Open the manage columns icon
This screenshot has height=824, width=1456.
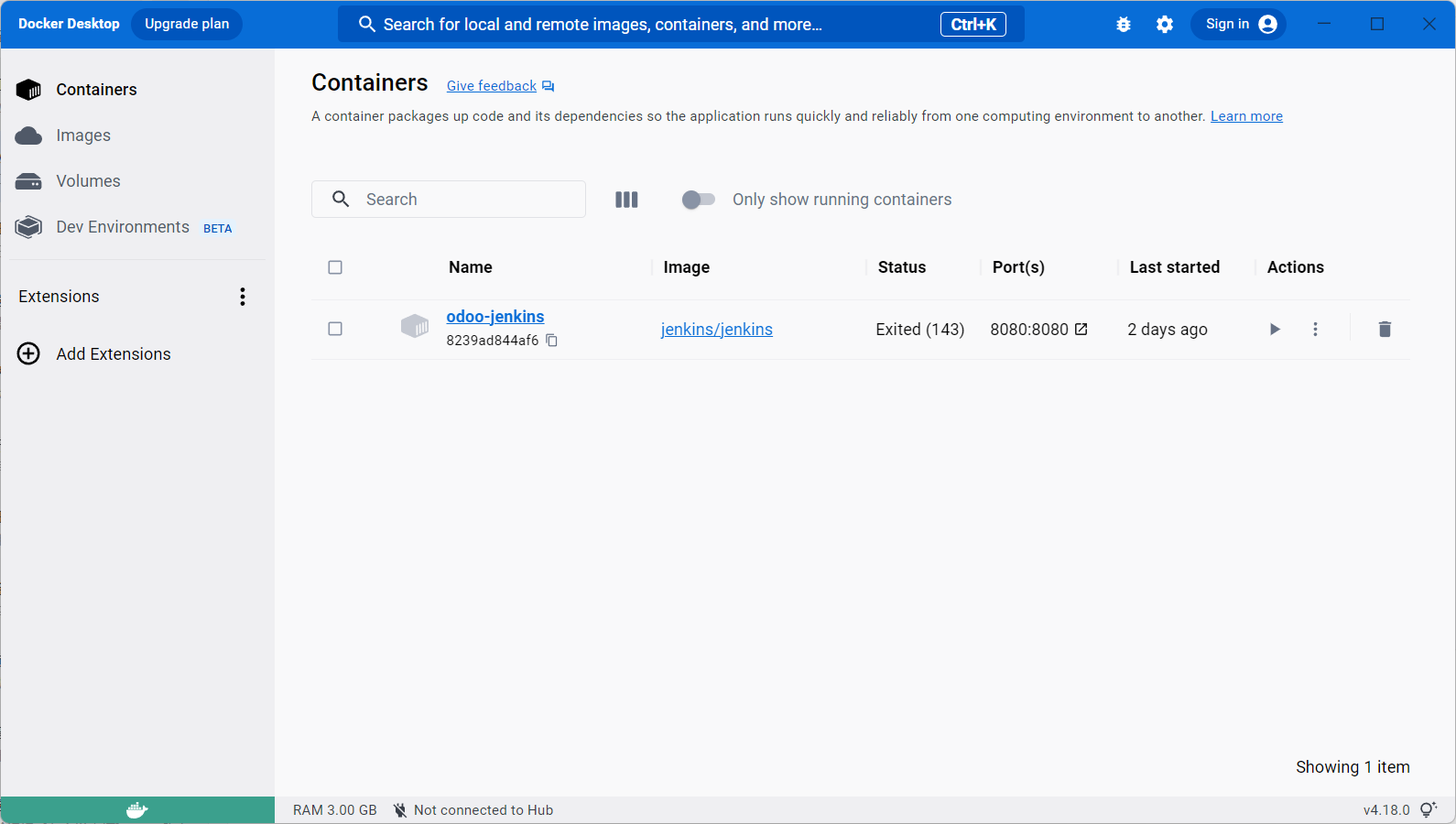626,200
